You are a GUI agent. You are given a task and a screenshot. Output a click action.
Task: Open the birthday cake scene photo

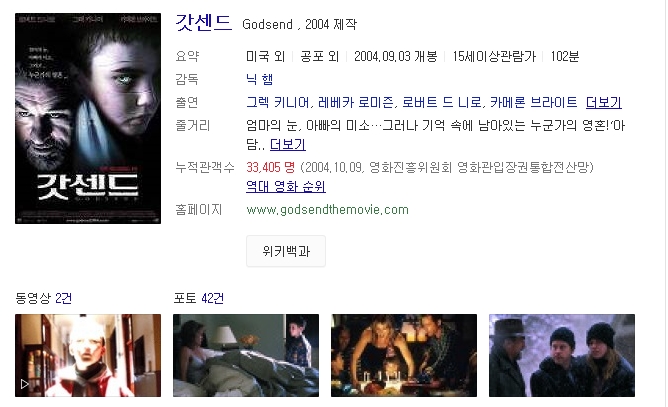404,355
